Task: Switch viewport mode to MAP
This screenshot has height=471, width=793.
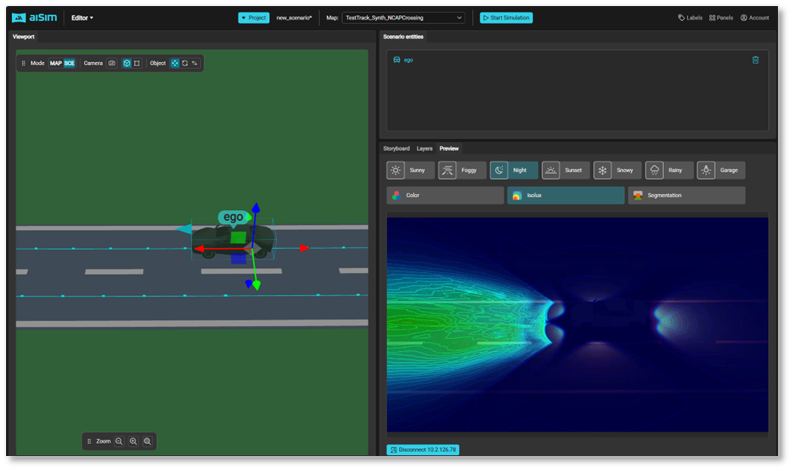Action: click(x=56, y=63)
